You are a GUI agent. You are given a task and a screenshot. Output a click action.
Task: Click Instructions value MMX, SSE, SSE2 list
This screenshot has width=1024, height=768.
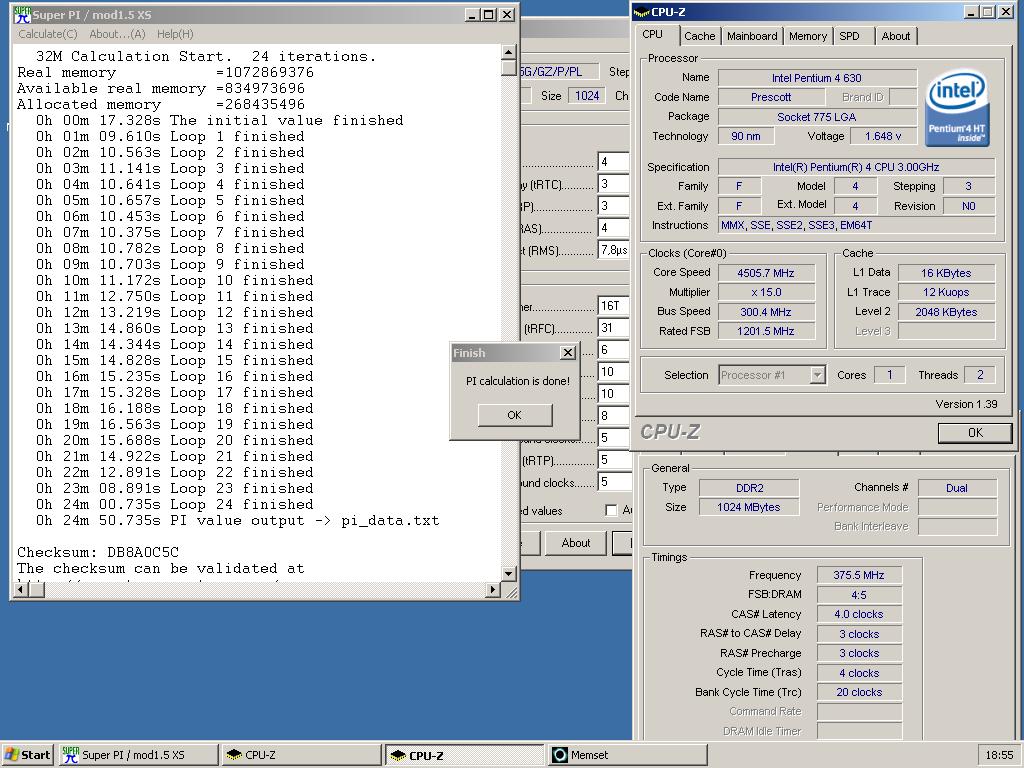coord(856,225)
